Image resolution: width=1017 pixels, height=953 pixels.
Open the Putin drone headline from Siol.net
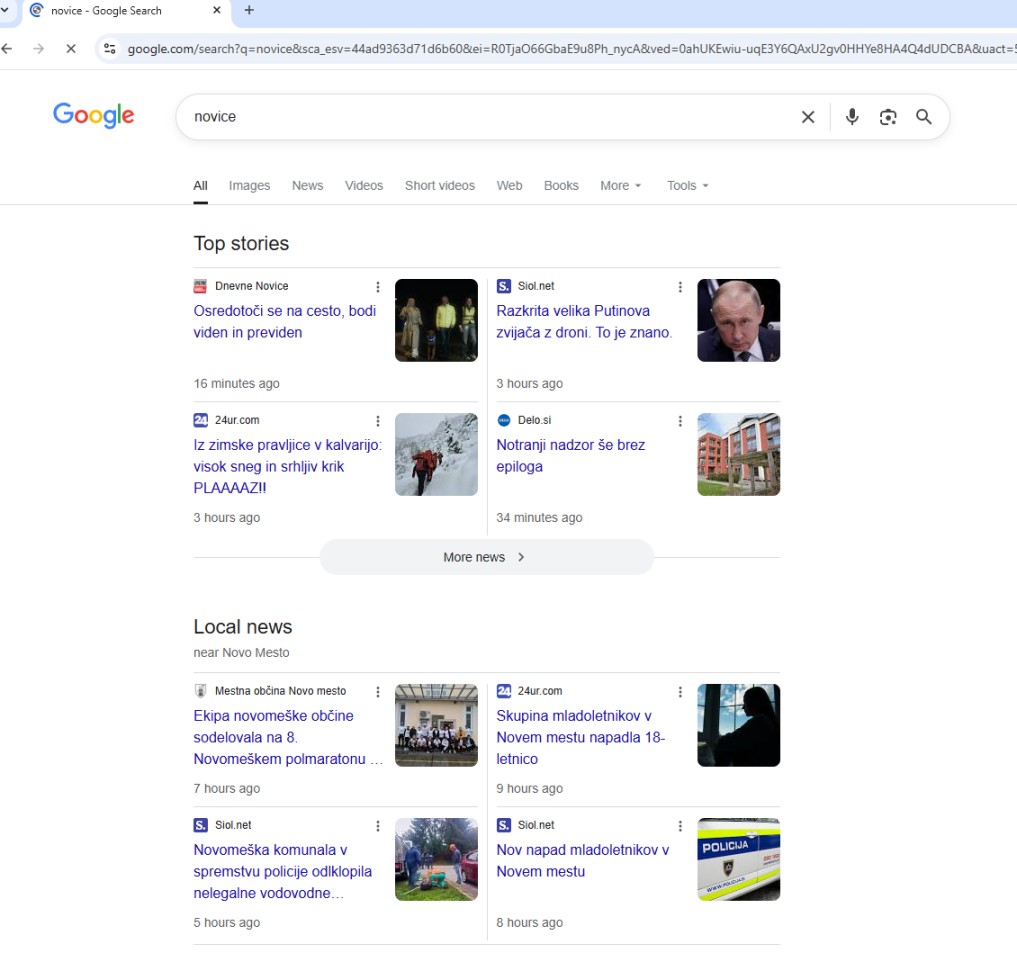(584, 322)
